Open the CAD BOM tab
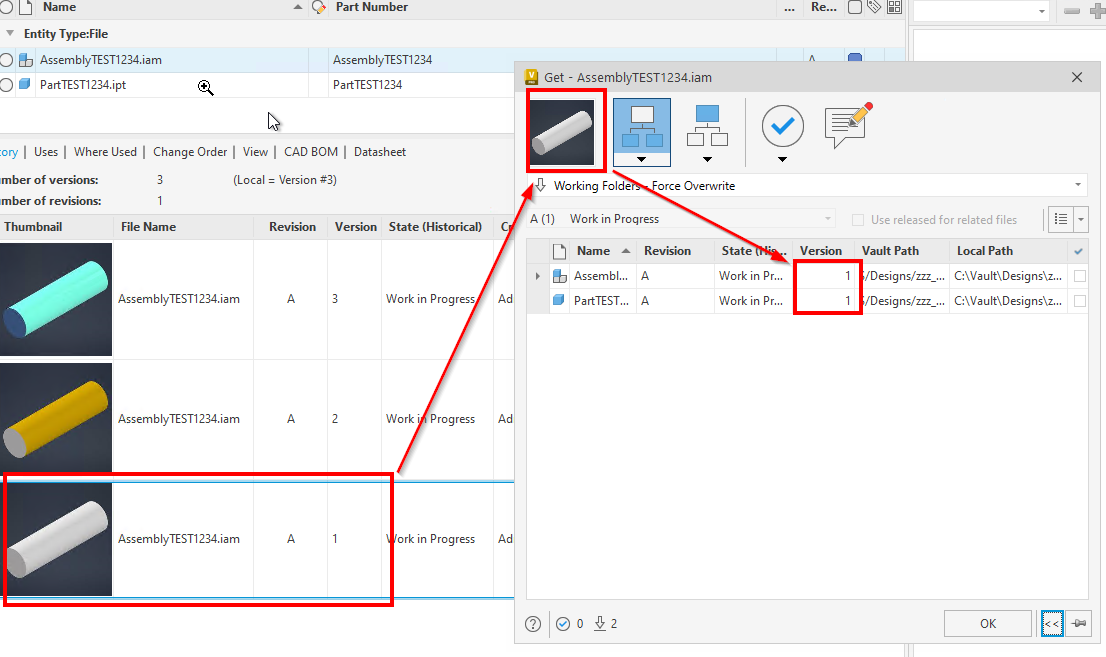The width and height of the screenshot is (1106, 657). [310, 151]
